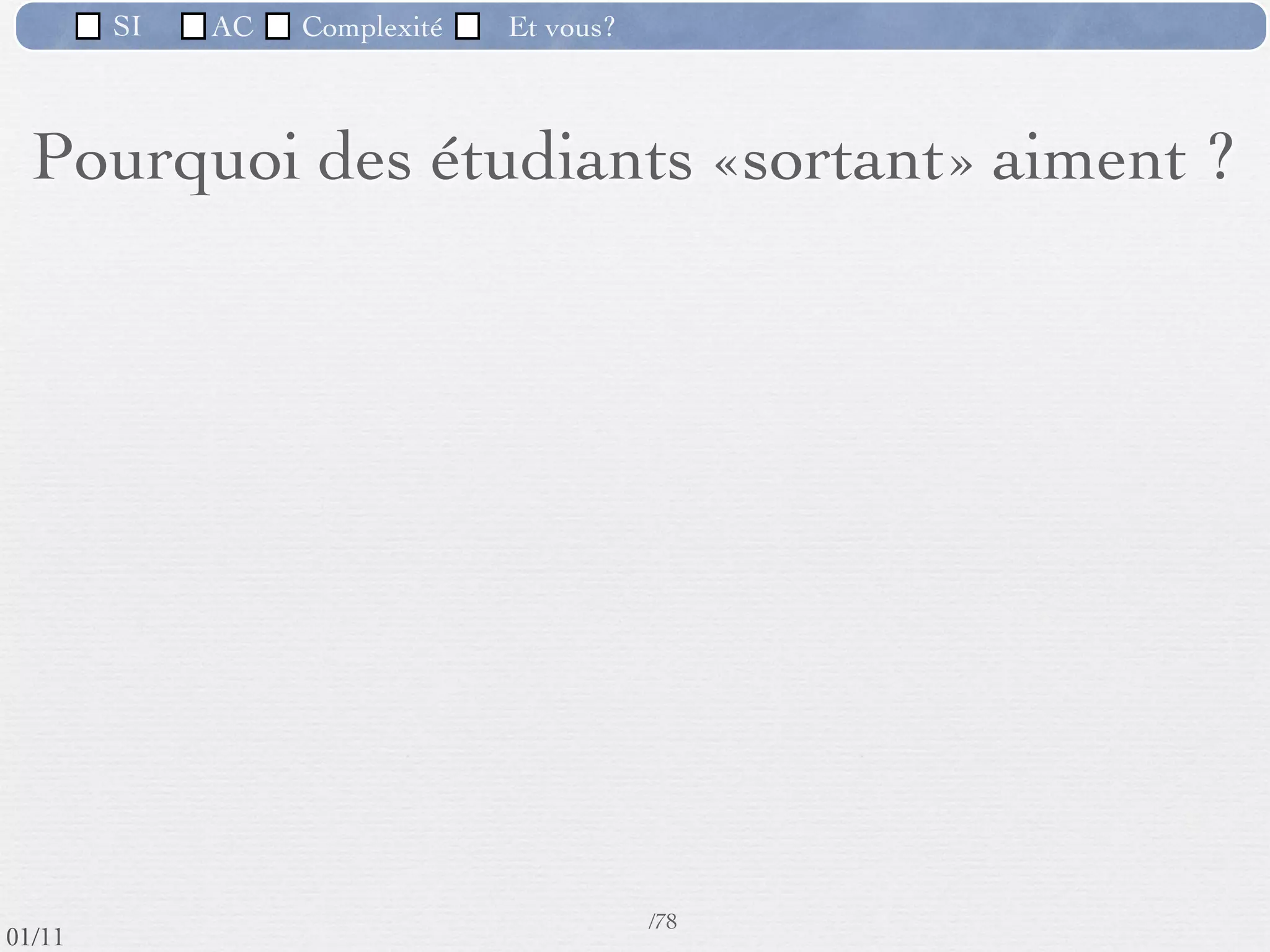Tick the AC checkbox

point(193,27)
